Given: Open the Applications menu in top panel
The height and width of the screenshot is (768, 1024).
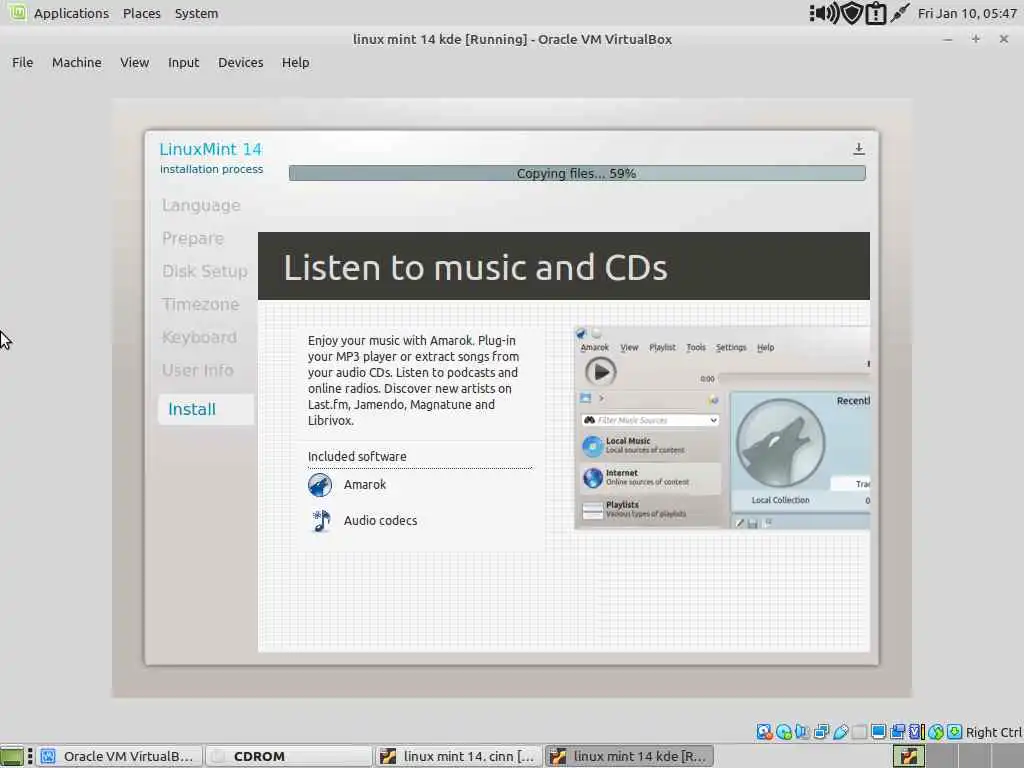Looking at the screenshot, I should tap(71, 13).
